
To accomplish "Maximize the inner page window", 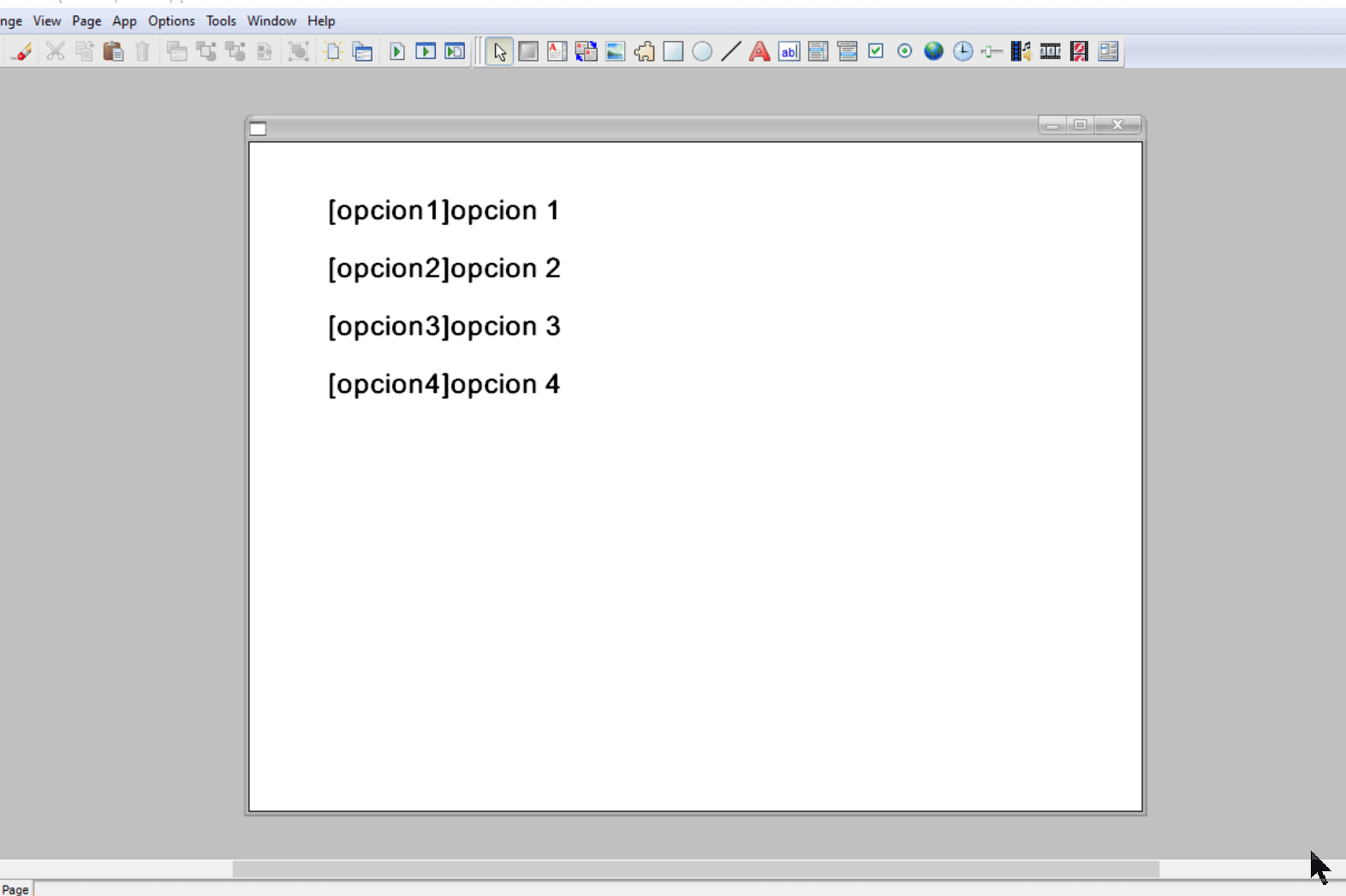I will (x=1081, y=125).
